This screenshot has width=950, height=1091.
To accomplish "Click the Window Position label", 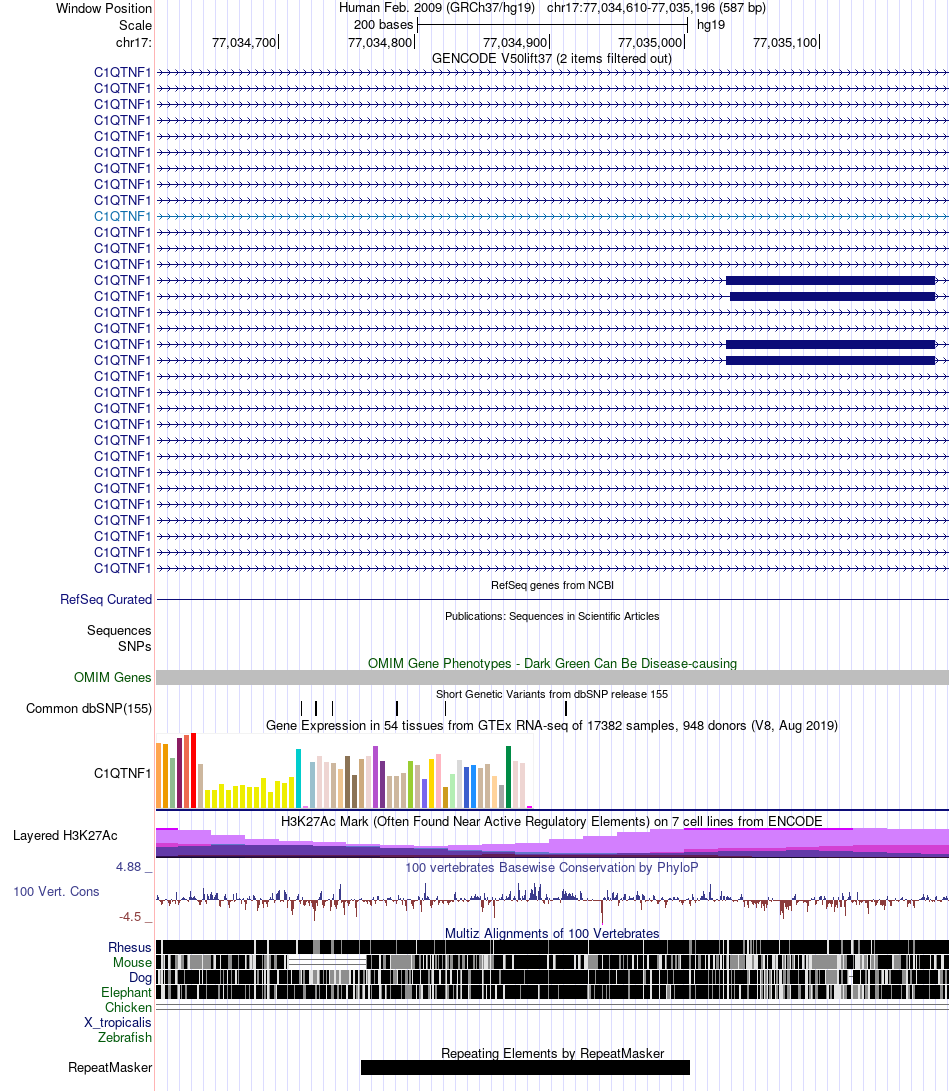I will coord(104,8).
